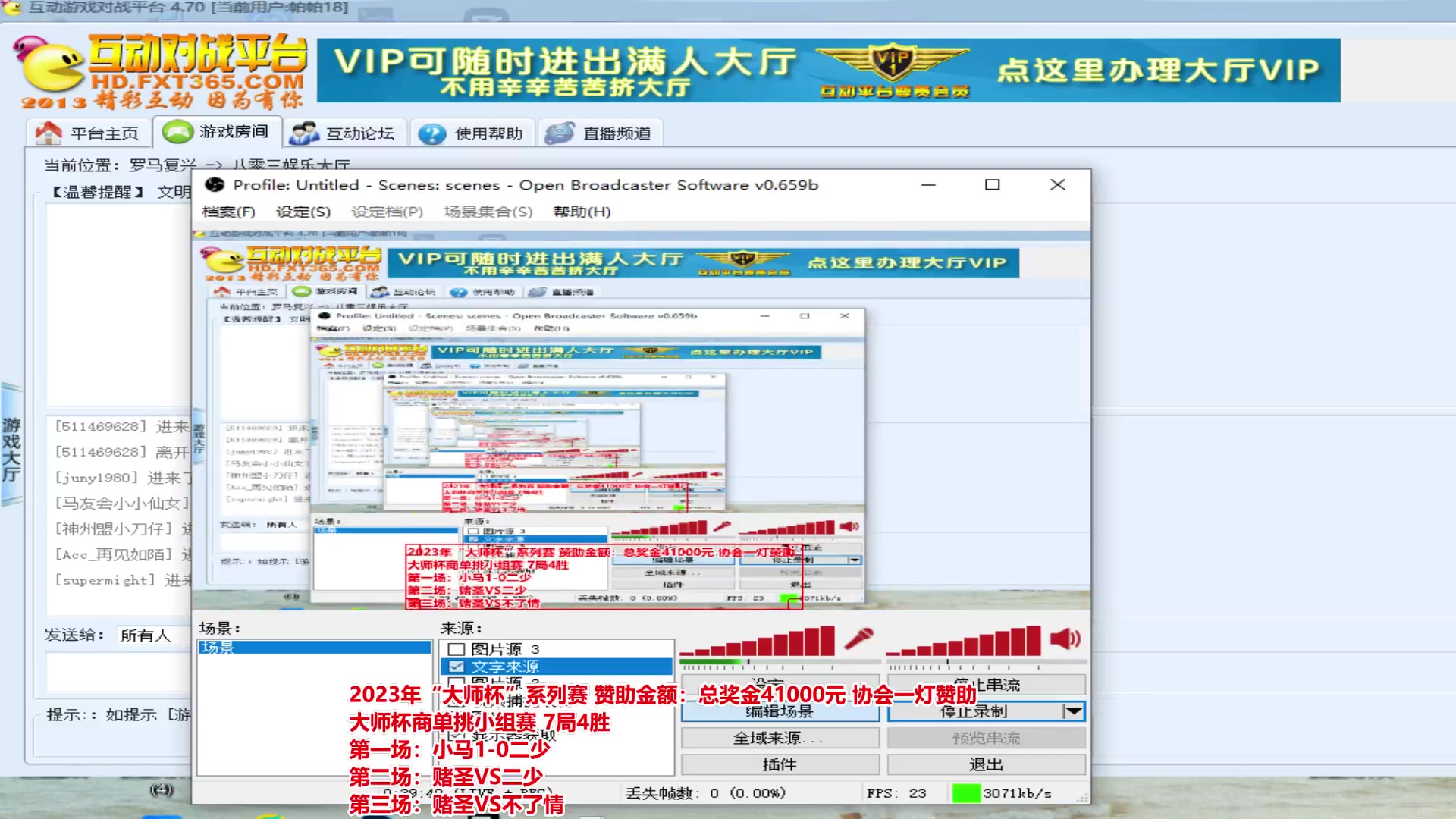Click chat line [juny1980] 进来
1456x819 pixels.
point(123,478)
